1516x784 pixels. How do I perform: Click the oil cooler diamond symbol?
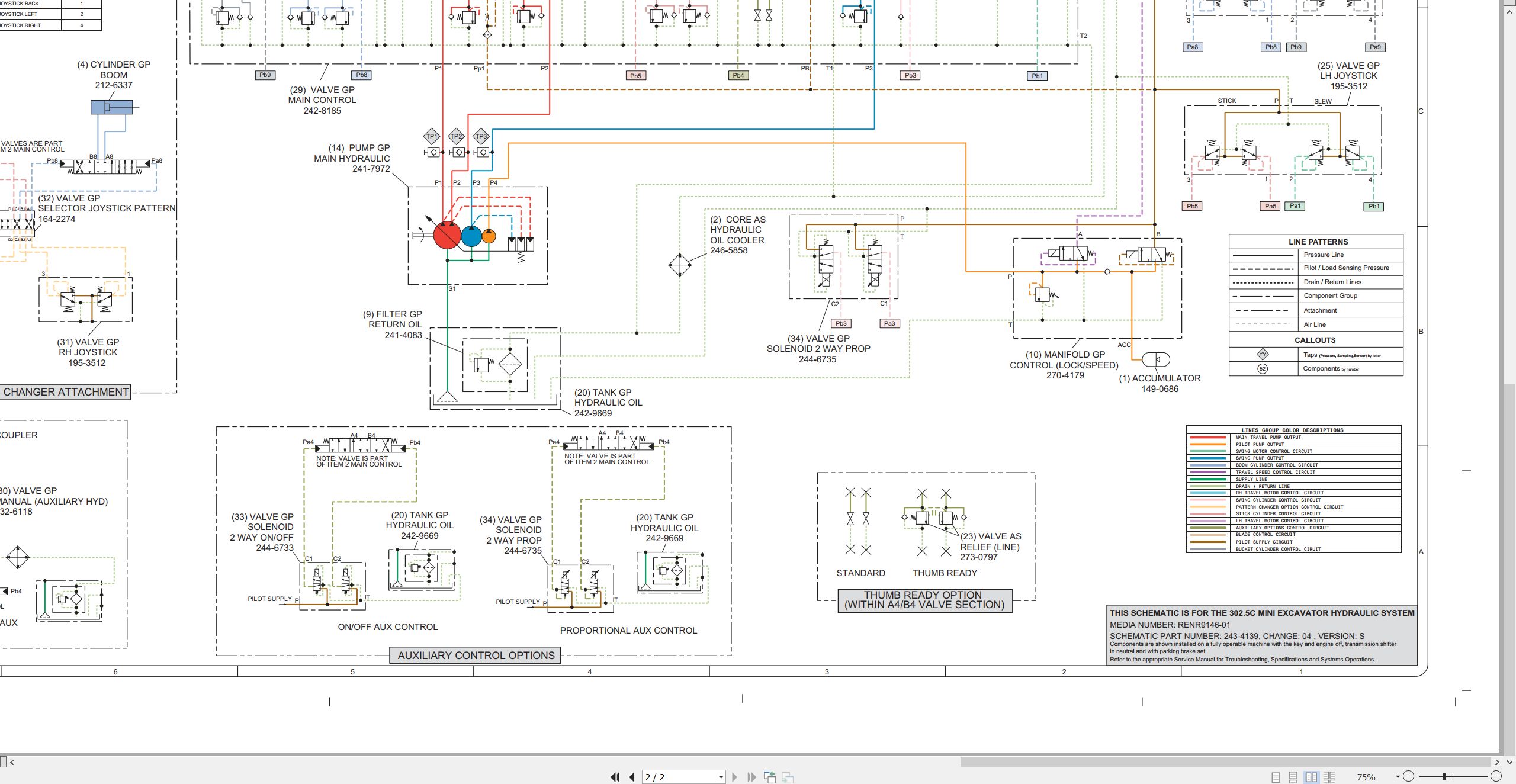tap(680, 265)
